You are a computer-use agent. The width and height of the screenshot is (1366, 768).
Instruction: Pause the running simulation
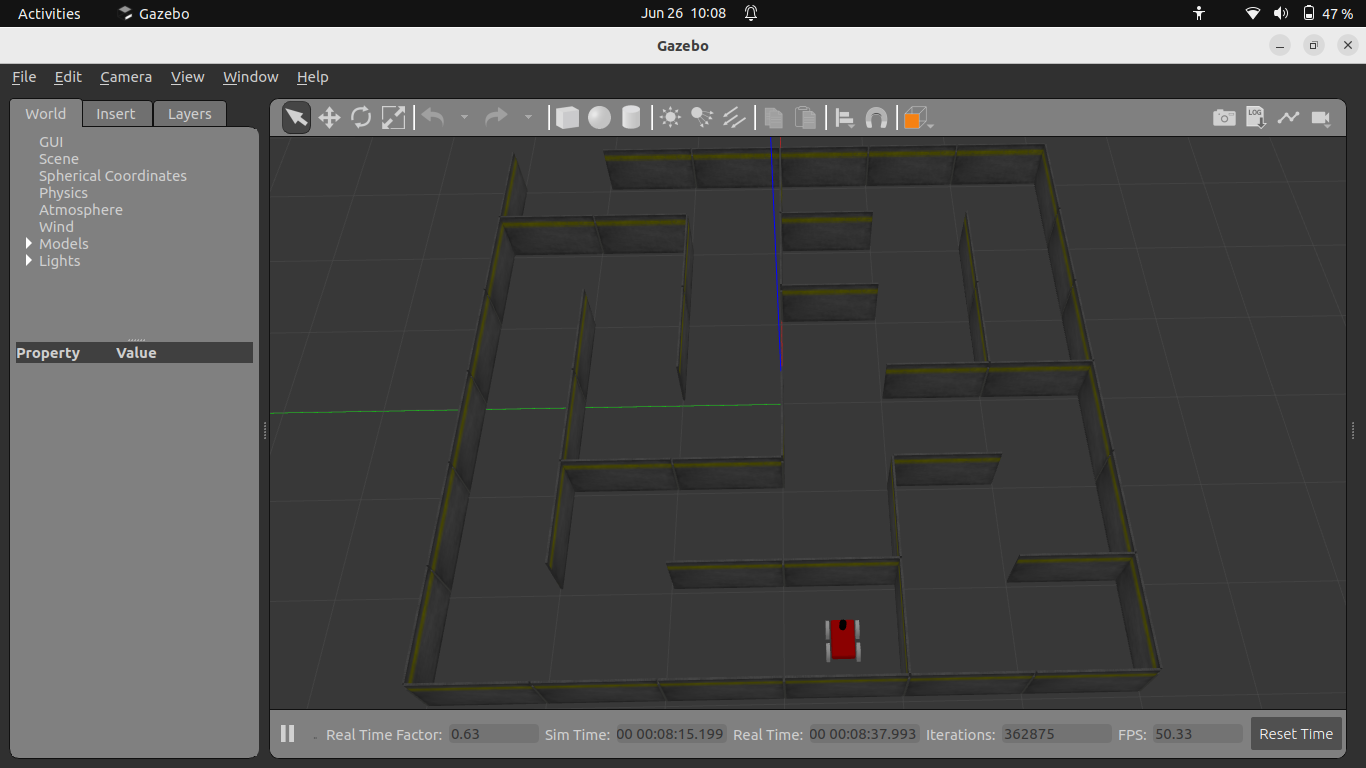click(287, 733)
